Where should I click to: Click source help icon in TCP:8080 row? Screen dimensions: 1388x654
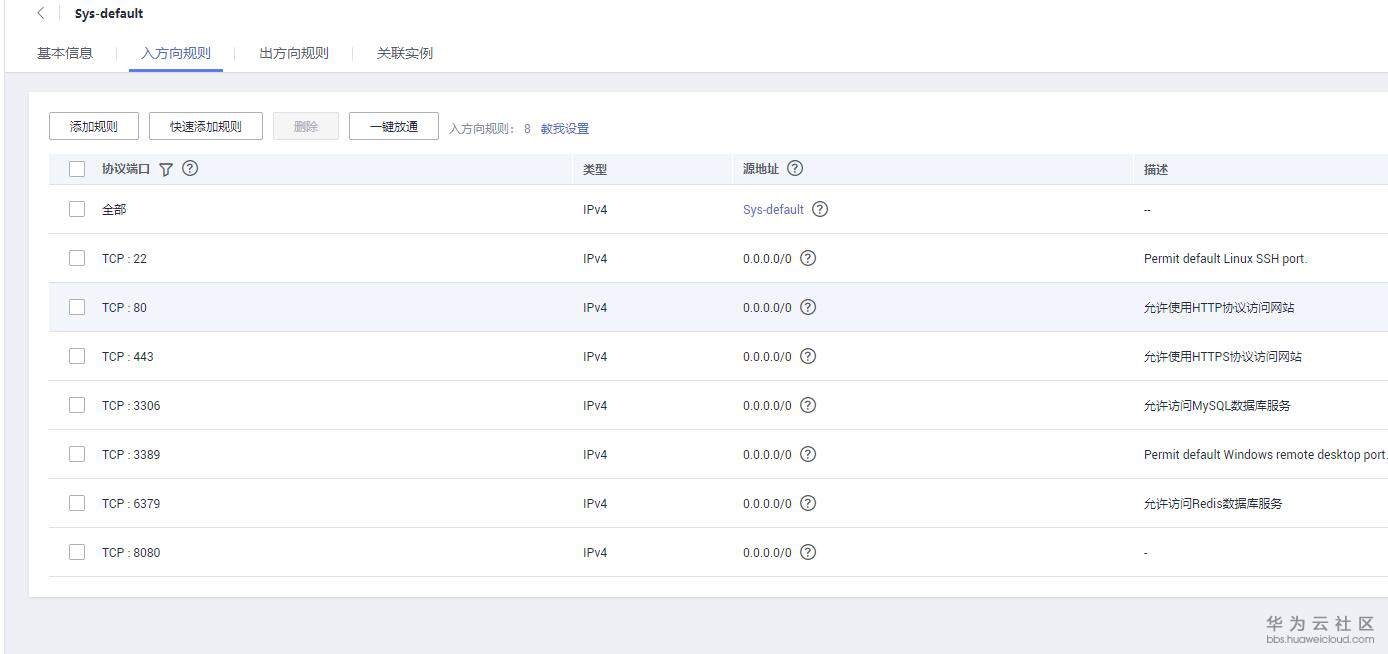(x=808, y=552)
